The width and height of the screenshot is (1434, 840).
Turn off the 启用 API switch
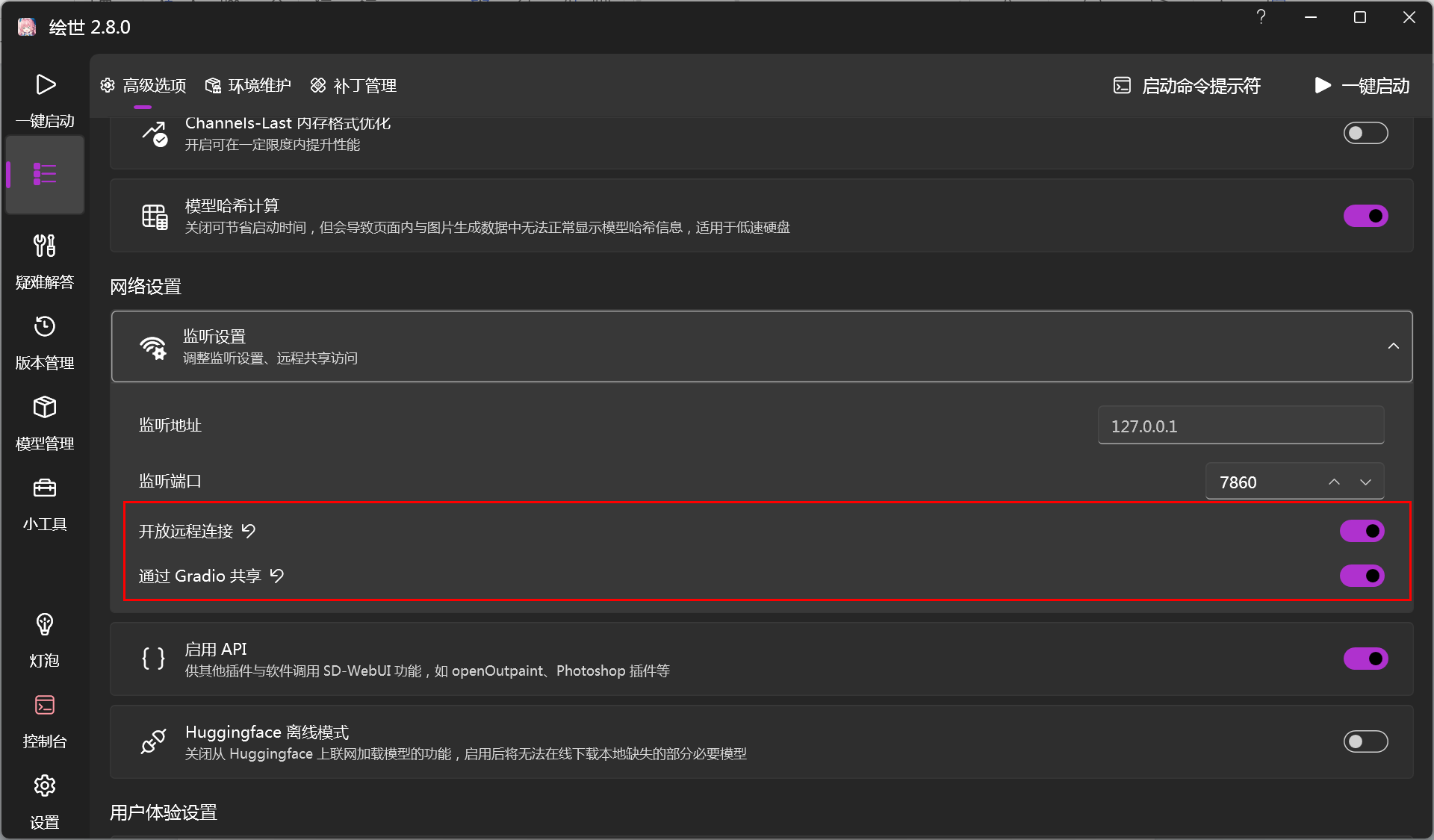tap(1365, 659)
